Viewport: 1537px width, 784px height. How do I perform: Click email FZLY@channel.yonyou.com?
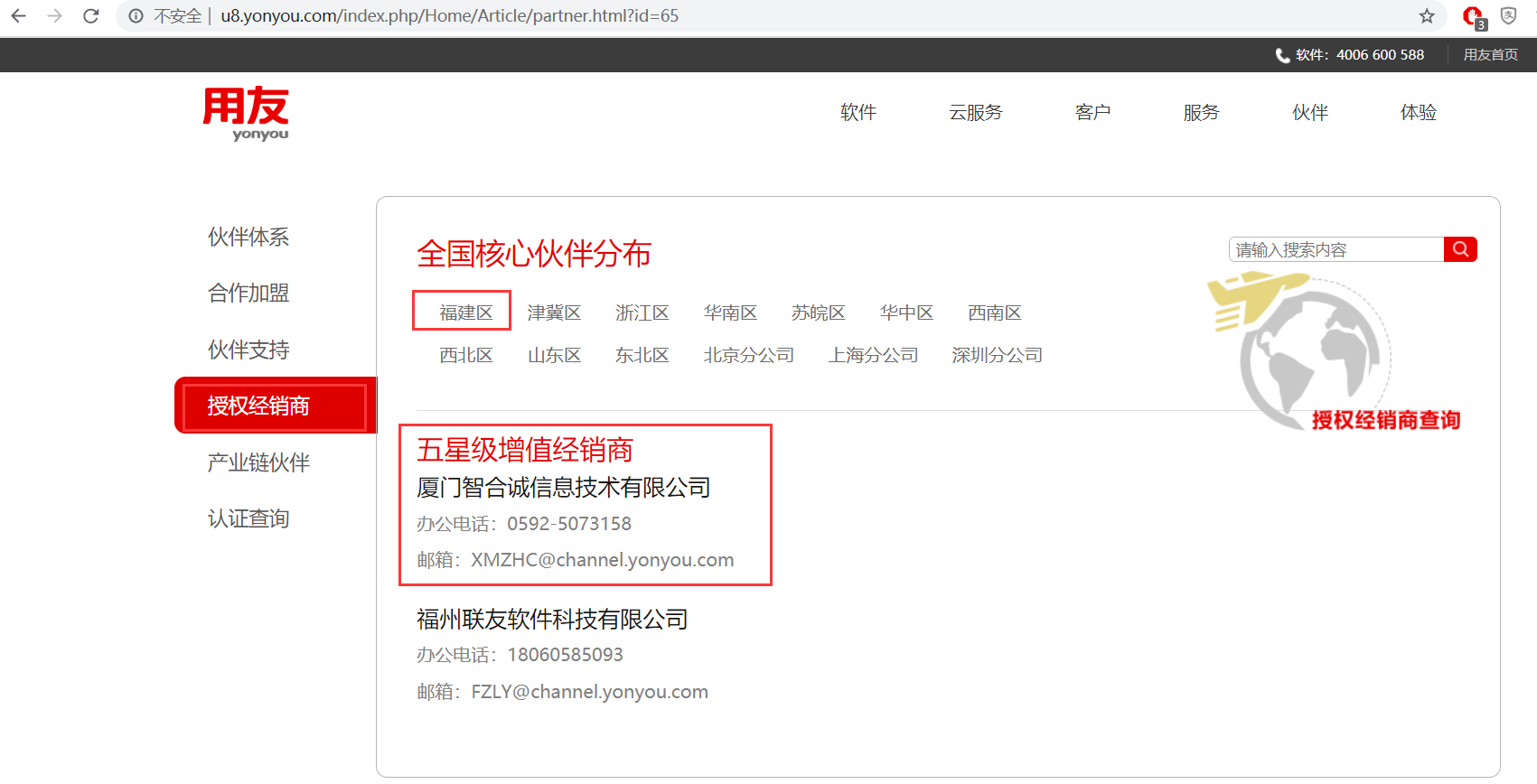pyautogui.click(x=589, y=692)
